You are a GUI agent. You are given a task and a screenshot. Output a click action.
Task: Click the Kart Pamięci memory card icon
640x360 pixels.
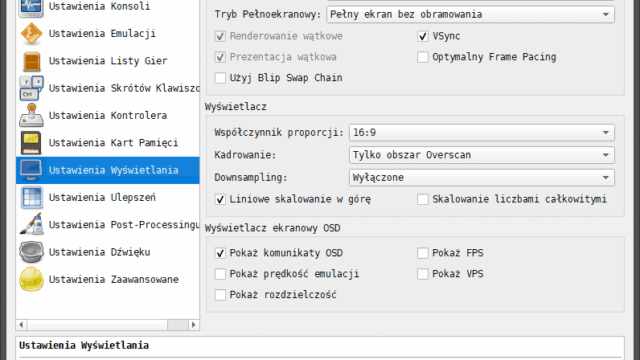[x=31, y=143]
